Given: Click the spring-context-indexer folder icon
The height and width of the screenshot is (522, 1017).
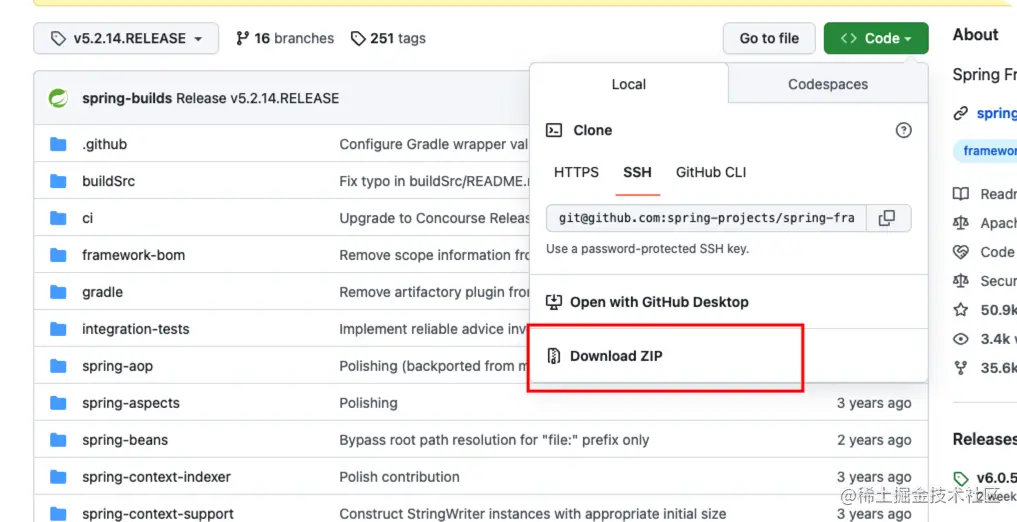Looking at the screenshot, I should [58, 477].
